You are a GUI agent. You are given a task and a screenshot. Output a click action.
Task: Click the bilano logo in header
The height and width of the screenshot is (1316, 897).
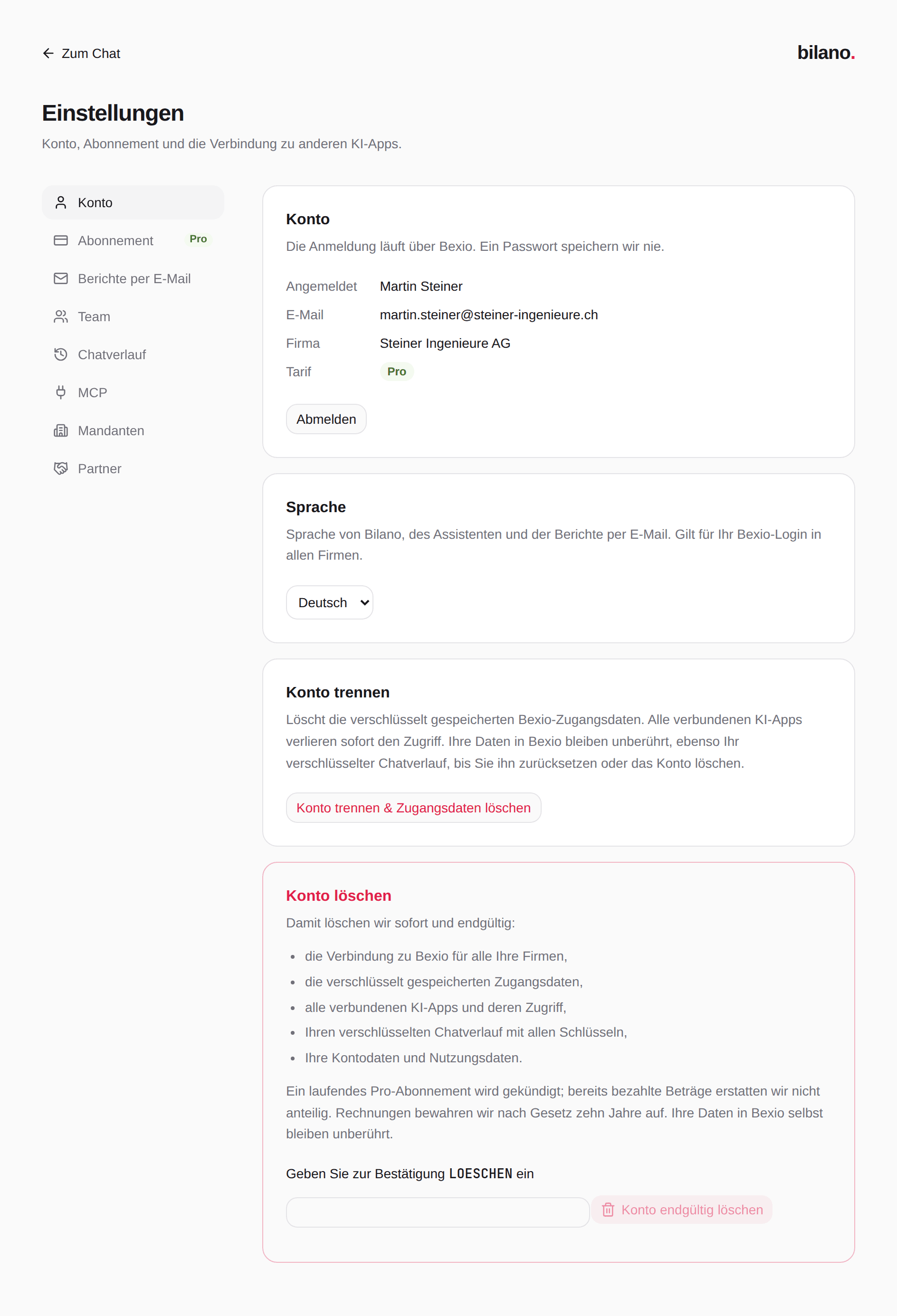[x=826, y=53]
